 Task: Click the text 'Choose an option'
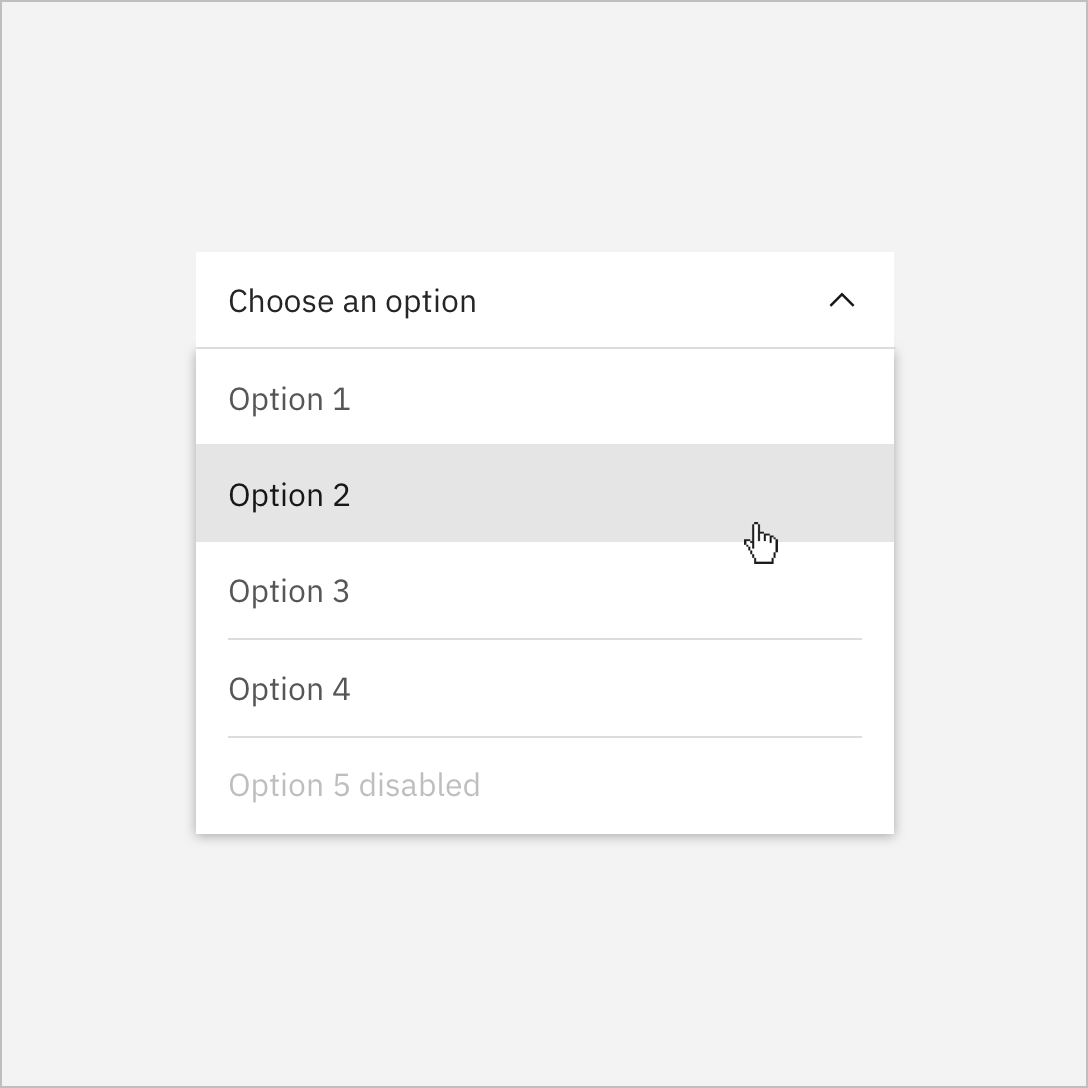coord(352,300)
